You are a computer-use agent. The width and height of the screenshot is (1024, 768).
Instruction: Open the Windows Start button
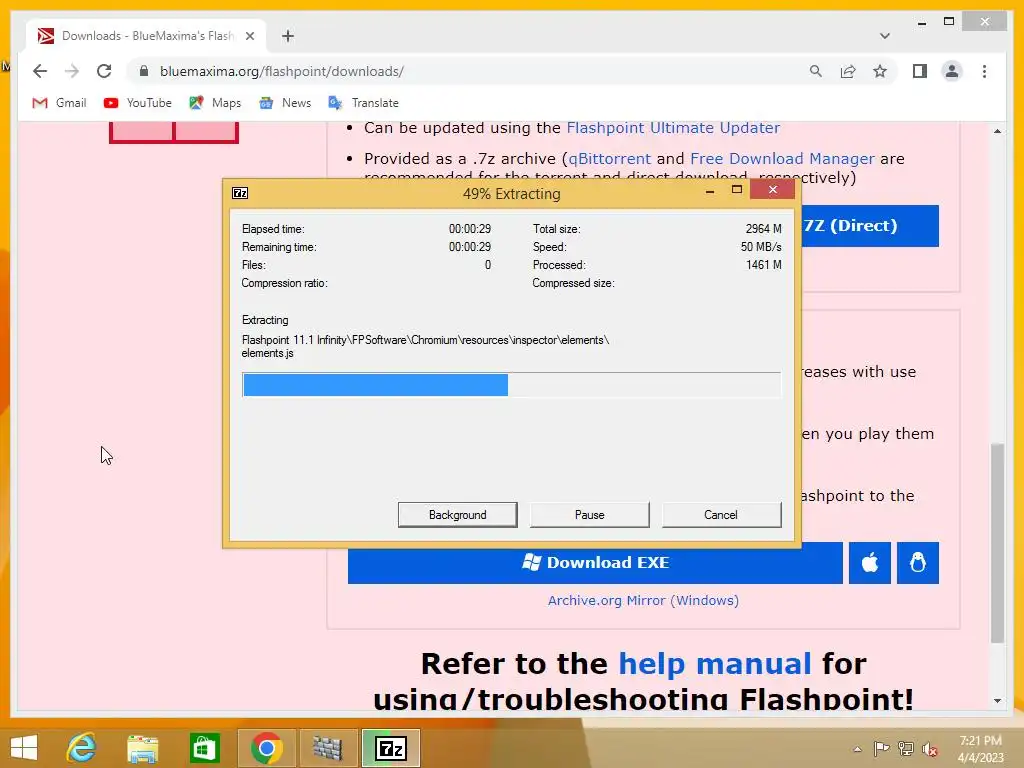[x=24, y=748]
